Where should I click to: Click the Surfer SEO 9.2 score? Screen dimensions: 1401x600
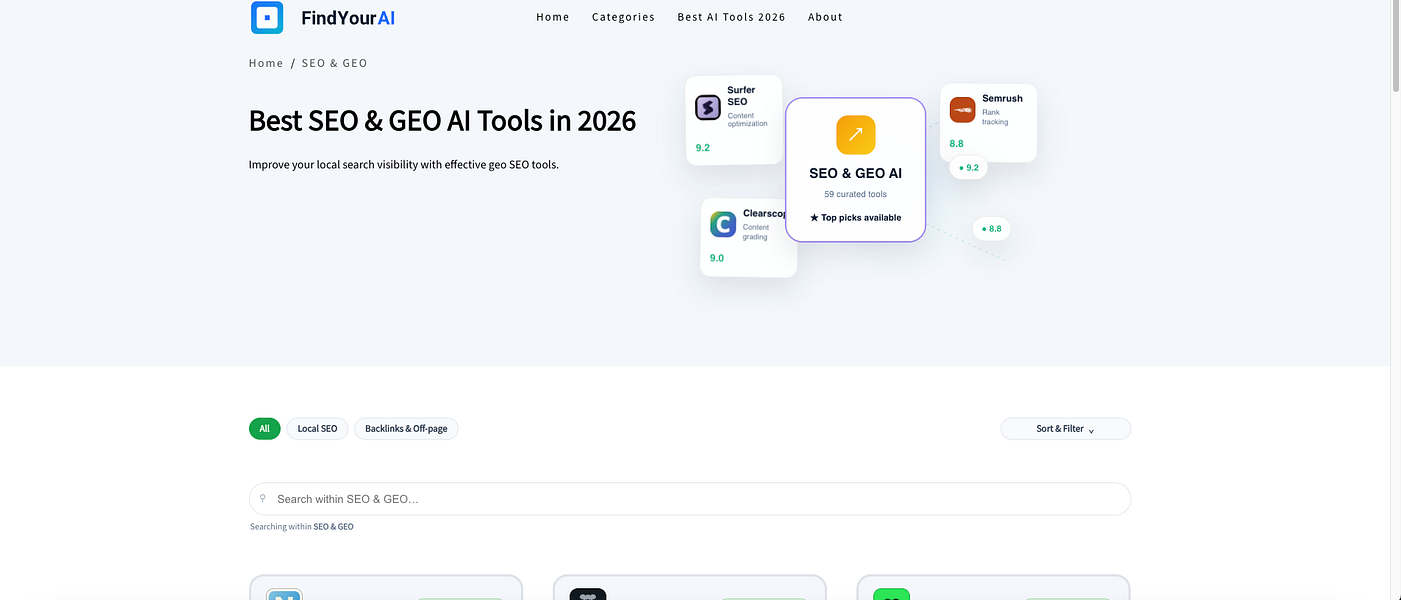pyautogui.click(x=703, y=148)
